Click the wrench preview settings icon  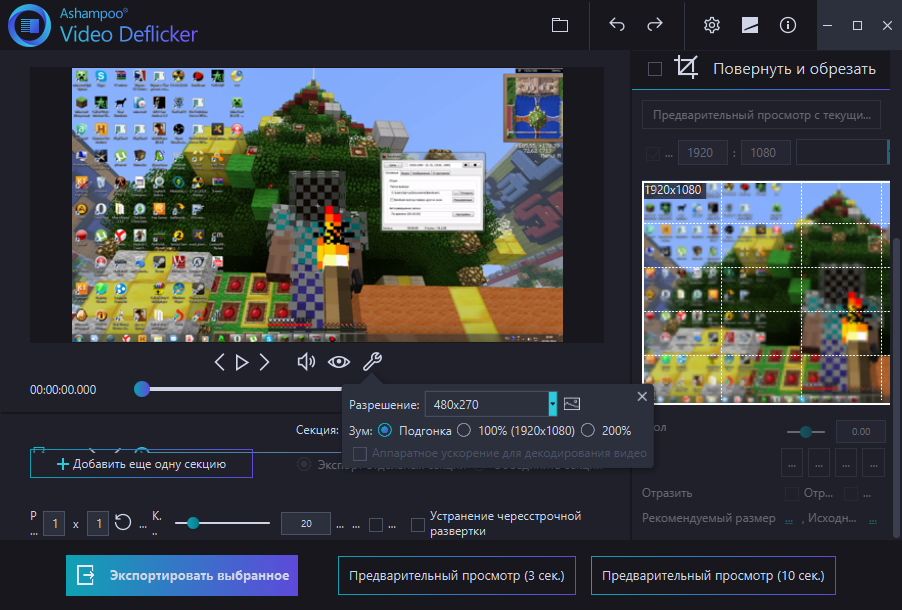pos(372,361)
